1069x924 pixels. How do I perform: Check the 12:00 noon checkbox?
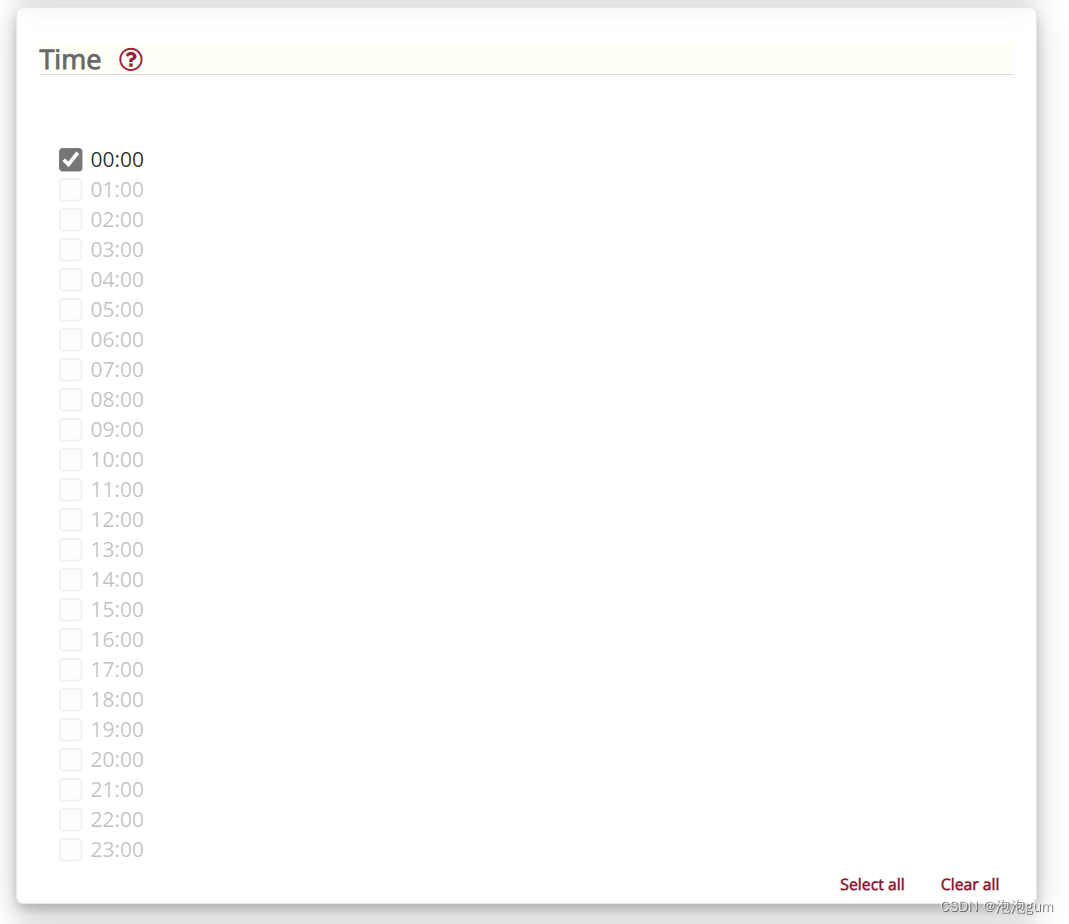coord(71,520)
